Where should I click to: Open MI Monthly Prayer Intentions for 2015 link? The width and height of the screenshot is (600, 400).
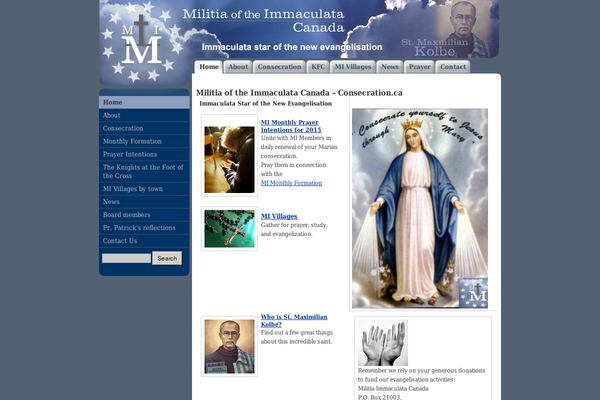pyautogui.click(x=291, y=126)
